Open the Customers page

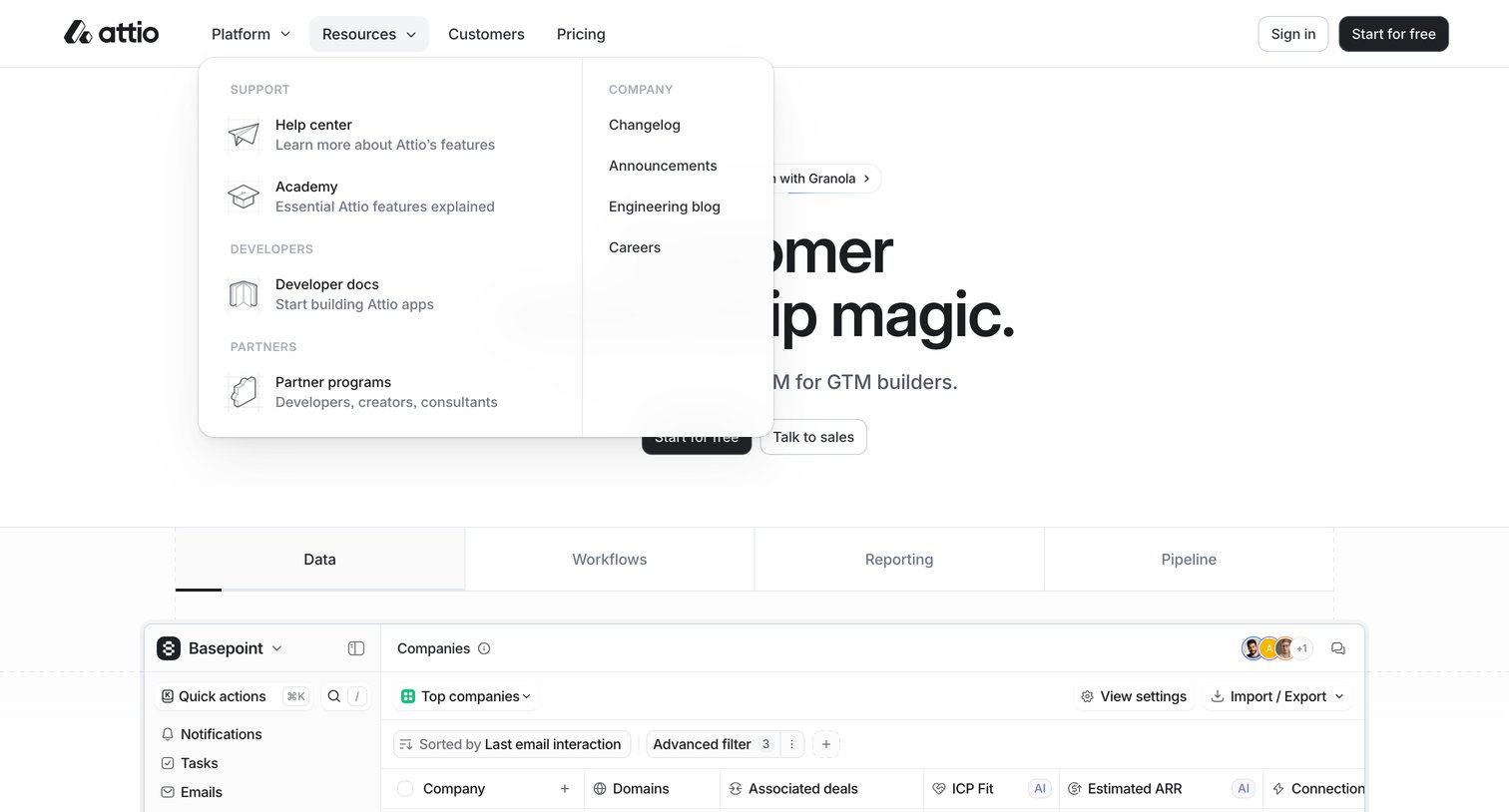click(x=486, y=34)
